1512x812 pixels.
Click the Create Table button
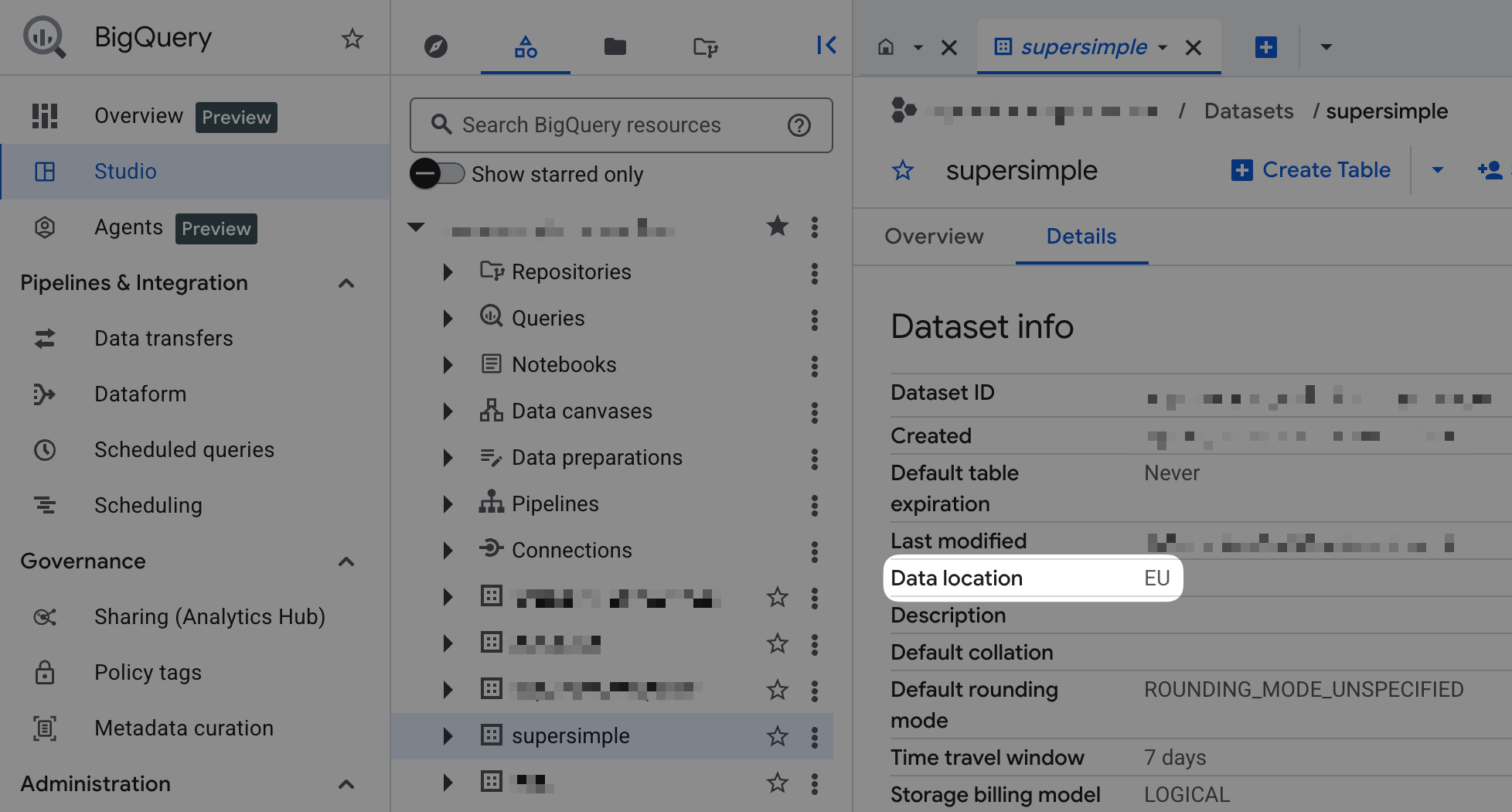coord(1311,170)
